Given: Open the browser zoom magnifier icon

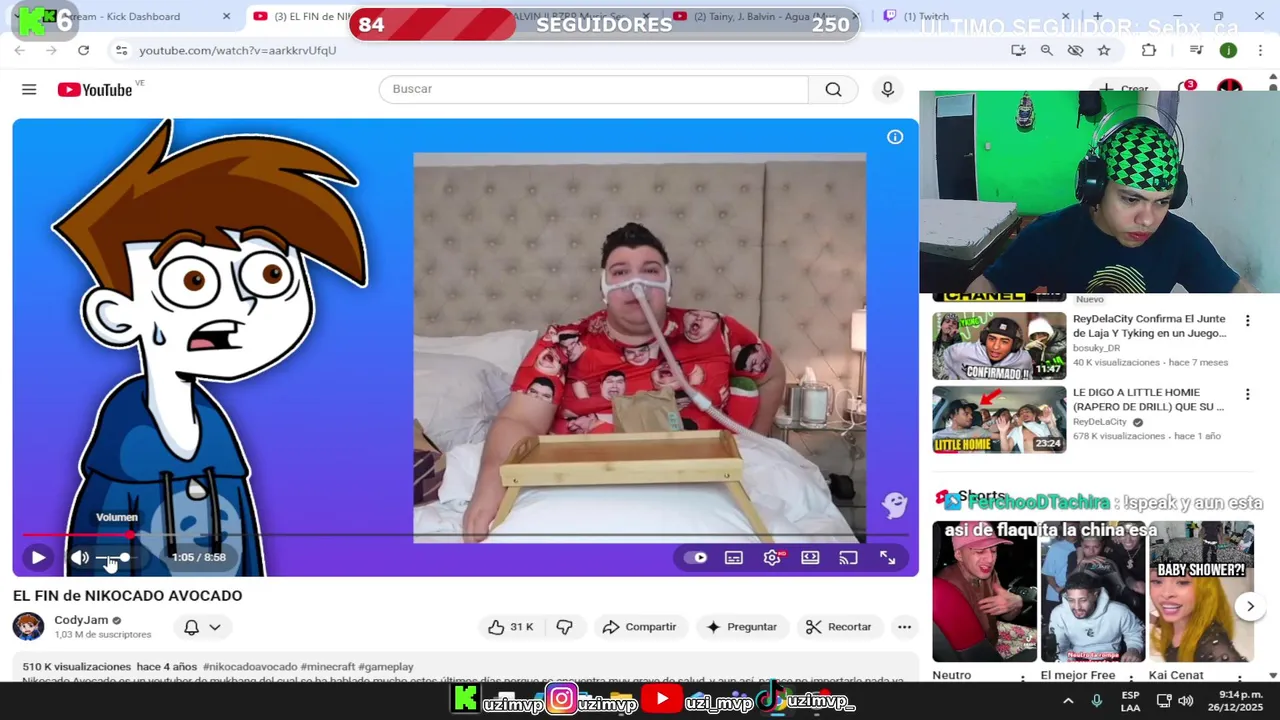Looking at the screenshot, I should 1046,50.
